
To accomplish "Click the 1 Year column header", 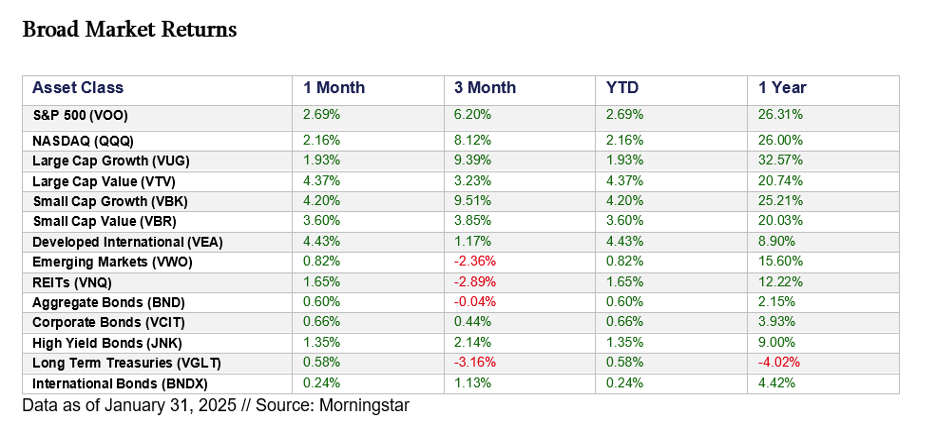I will pos(782,88).
